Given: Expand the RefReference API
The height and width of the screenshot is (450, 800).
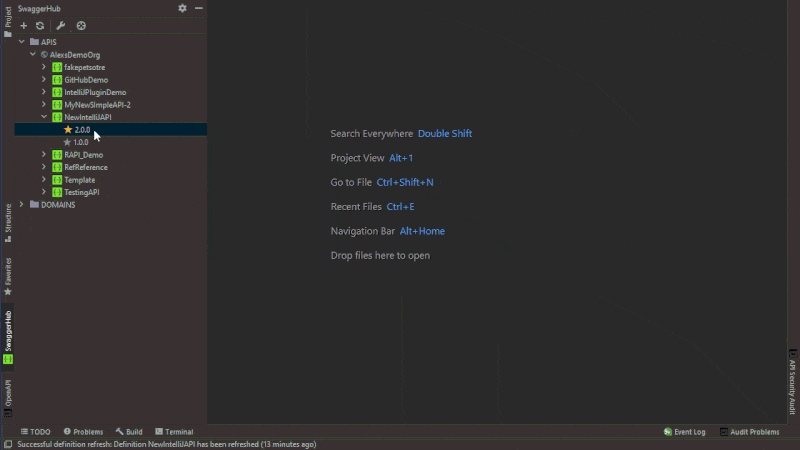Looking at the screenshot, I should (x=44, y=167).
